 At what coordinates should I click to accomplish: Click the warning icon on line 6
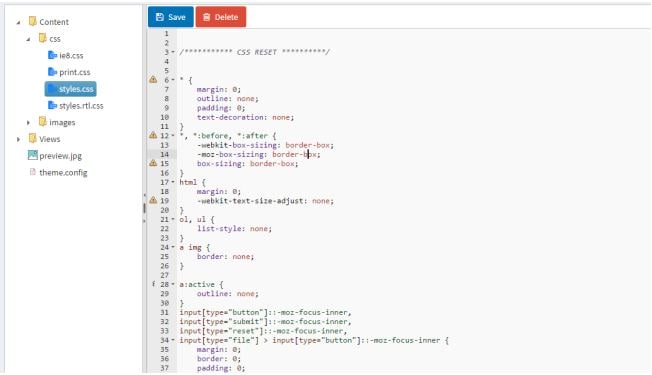click(x=153, y=79)
